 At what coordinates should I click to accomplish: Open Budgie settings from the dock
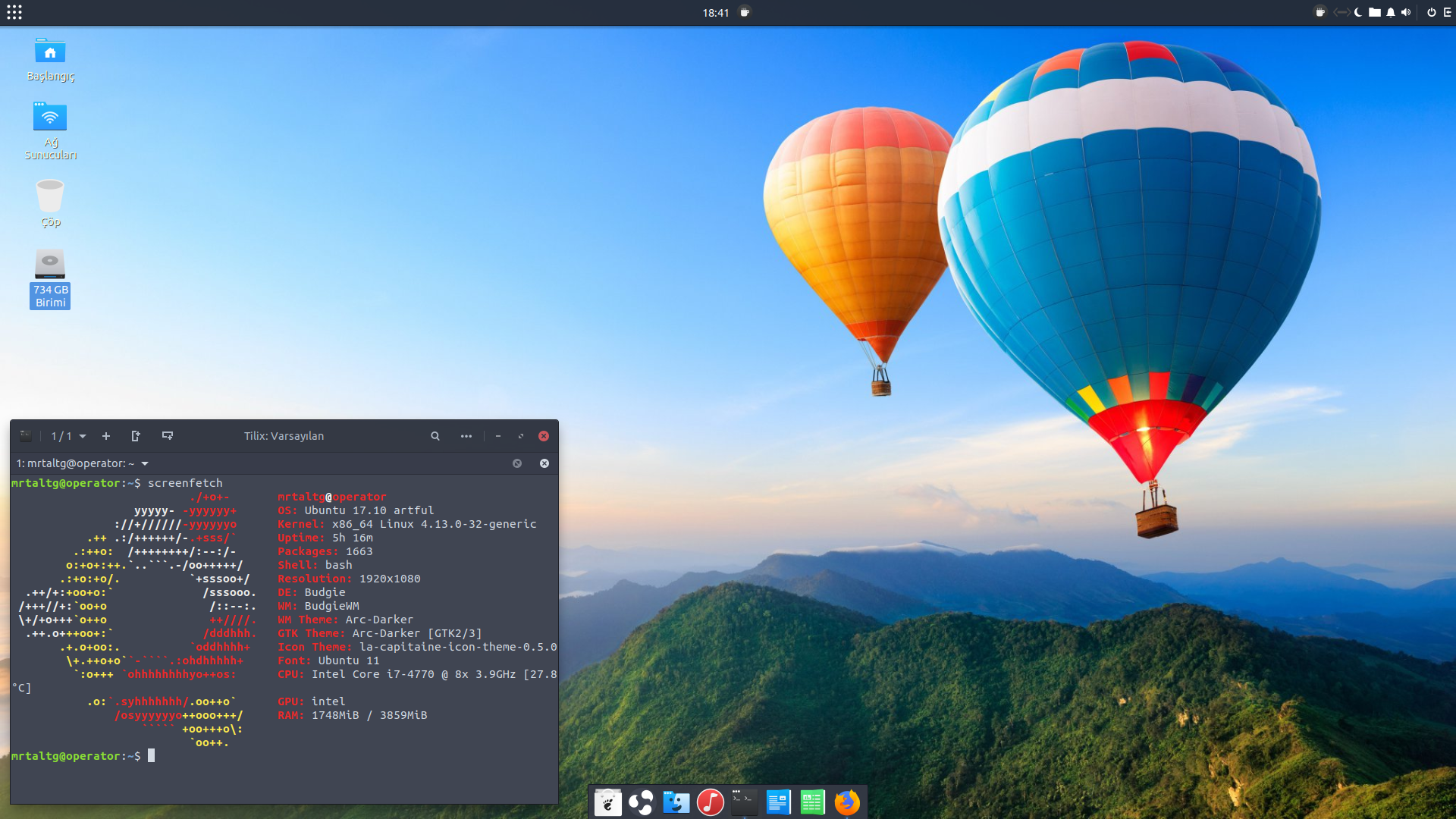[641, 802]
